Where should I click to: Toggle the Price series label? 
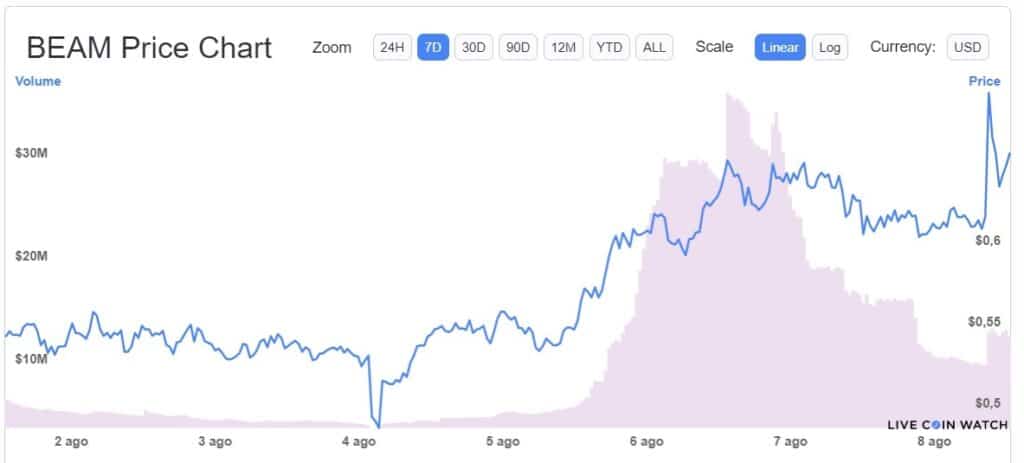coord(984,82)
